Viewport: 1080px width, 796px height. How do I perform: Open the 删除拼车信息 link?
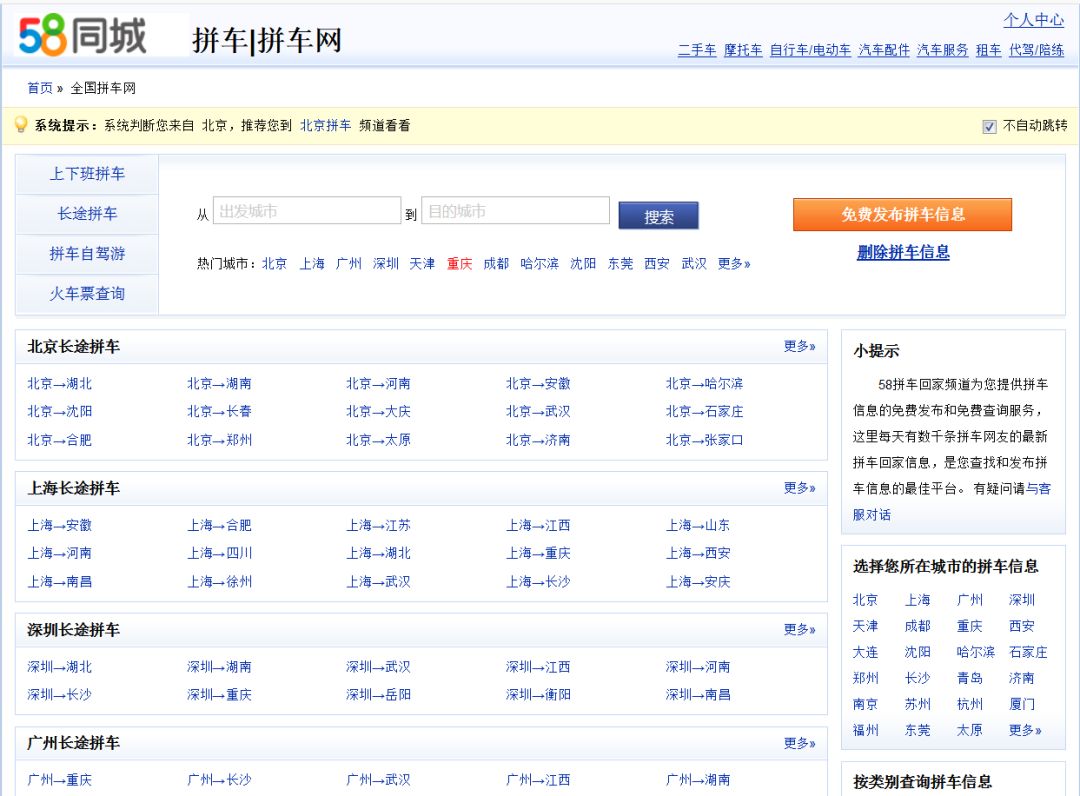pyautogui.click(x=903, y=253)
